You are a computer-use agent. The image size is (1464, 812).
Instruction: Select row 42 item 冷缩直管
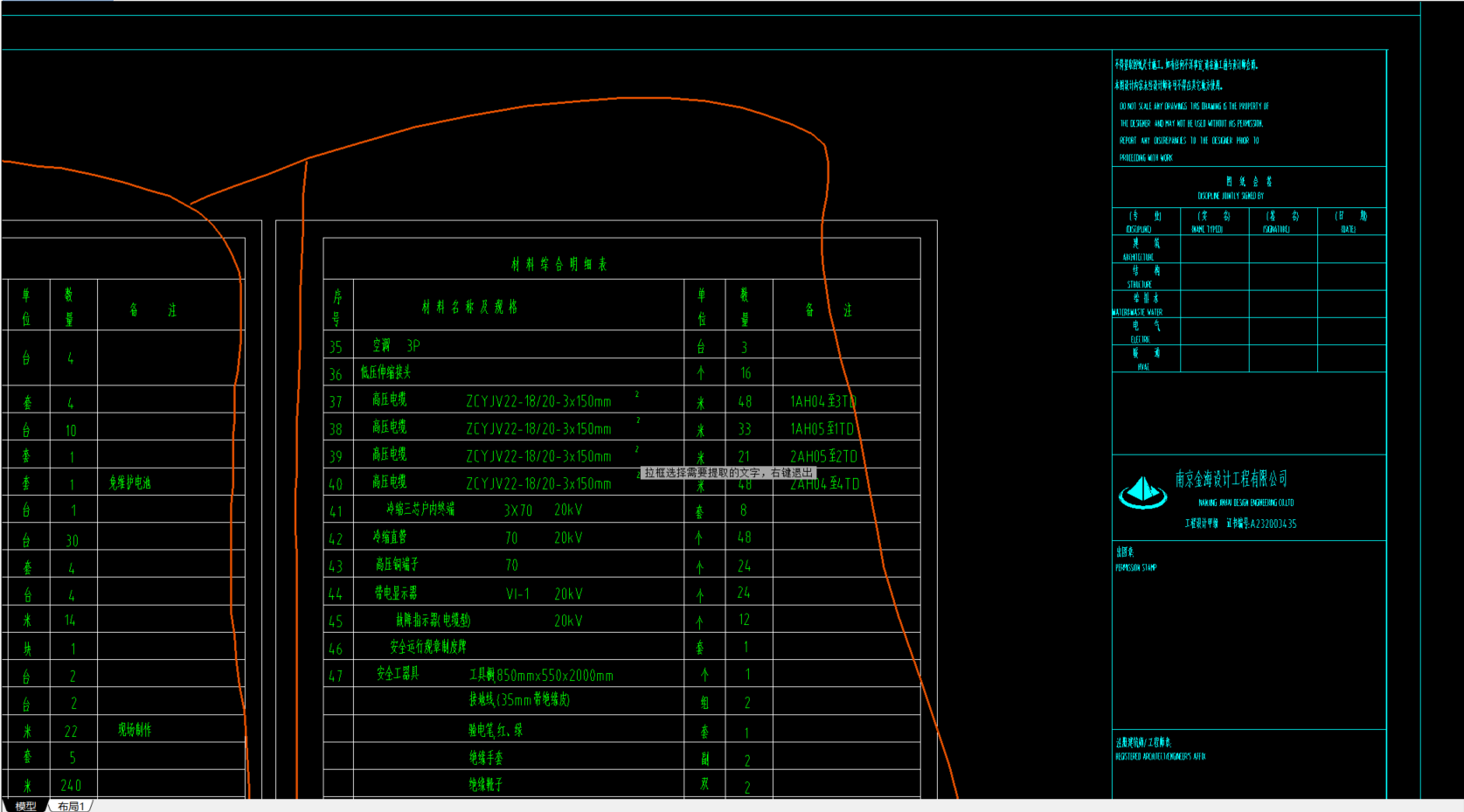click(389, 537)
